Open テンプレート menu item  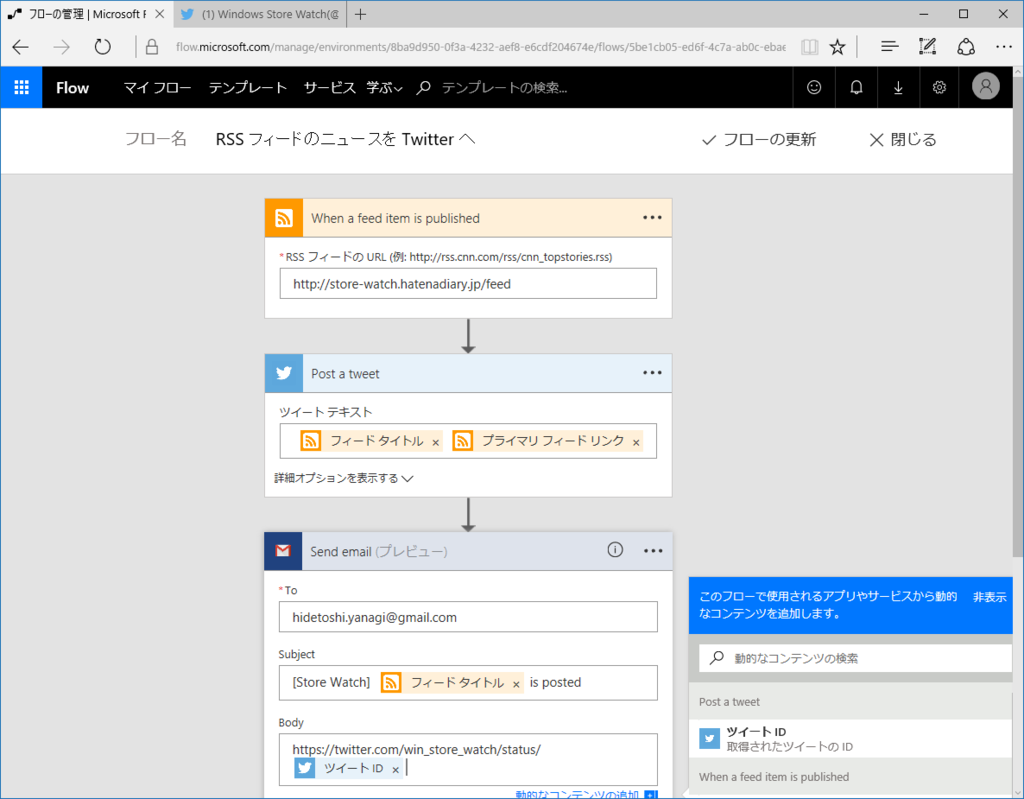pyautogui.click(x=248, y=88)
